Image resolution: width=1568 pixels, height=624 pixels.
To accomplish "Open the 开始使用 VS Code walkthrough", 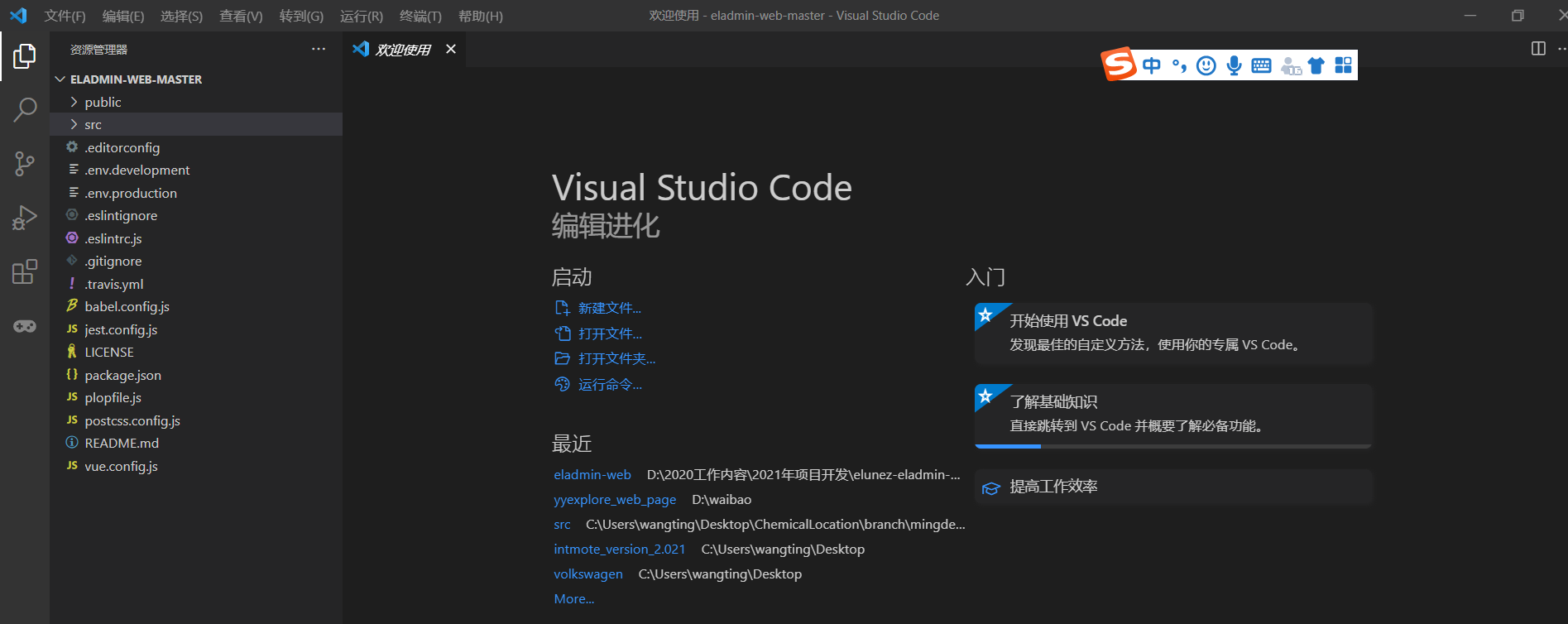I will (1173, 334).
